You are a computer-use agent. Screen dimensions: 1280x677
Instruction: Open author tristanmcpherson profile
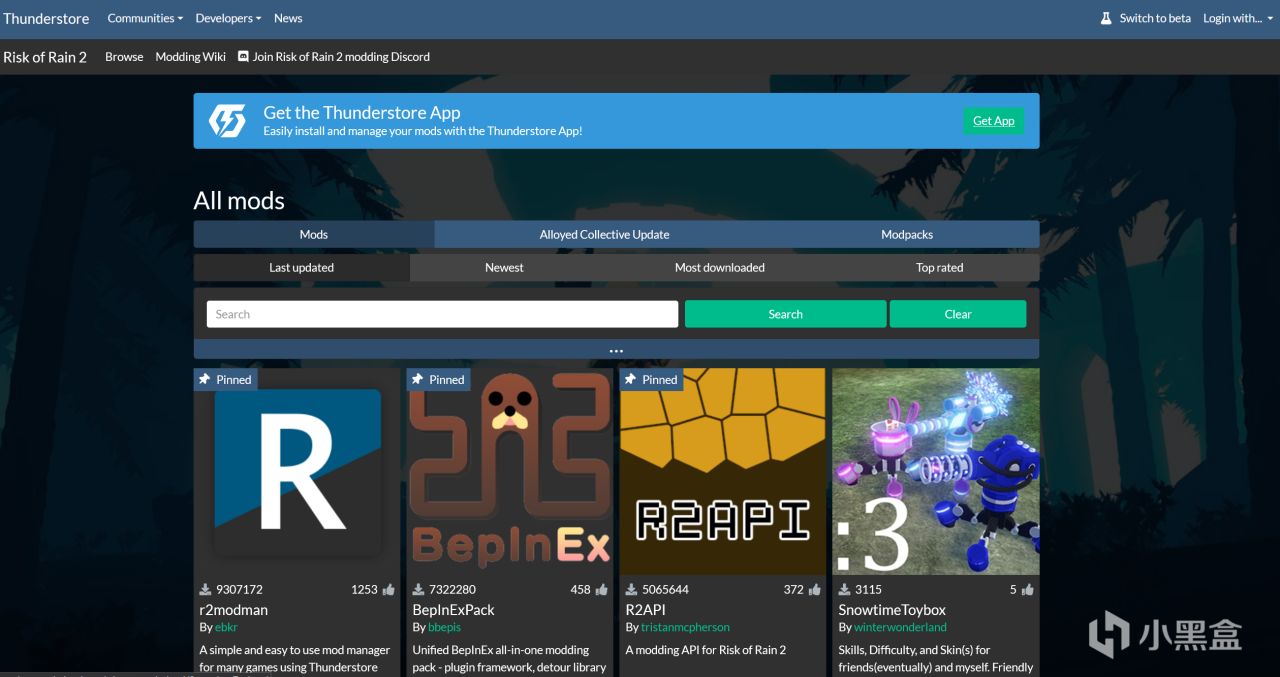[x=685, y=627]
